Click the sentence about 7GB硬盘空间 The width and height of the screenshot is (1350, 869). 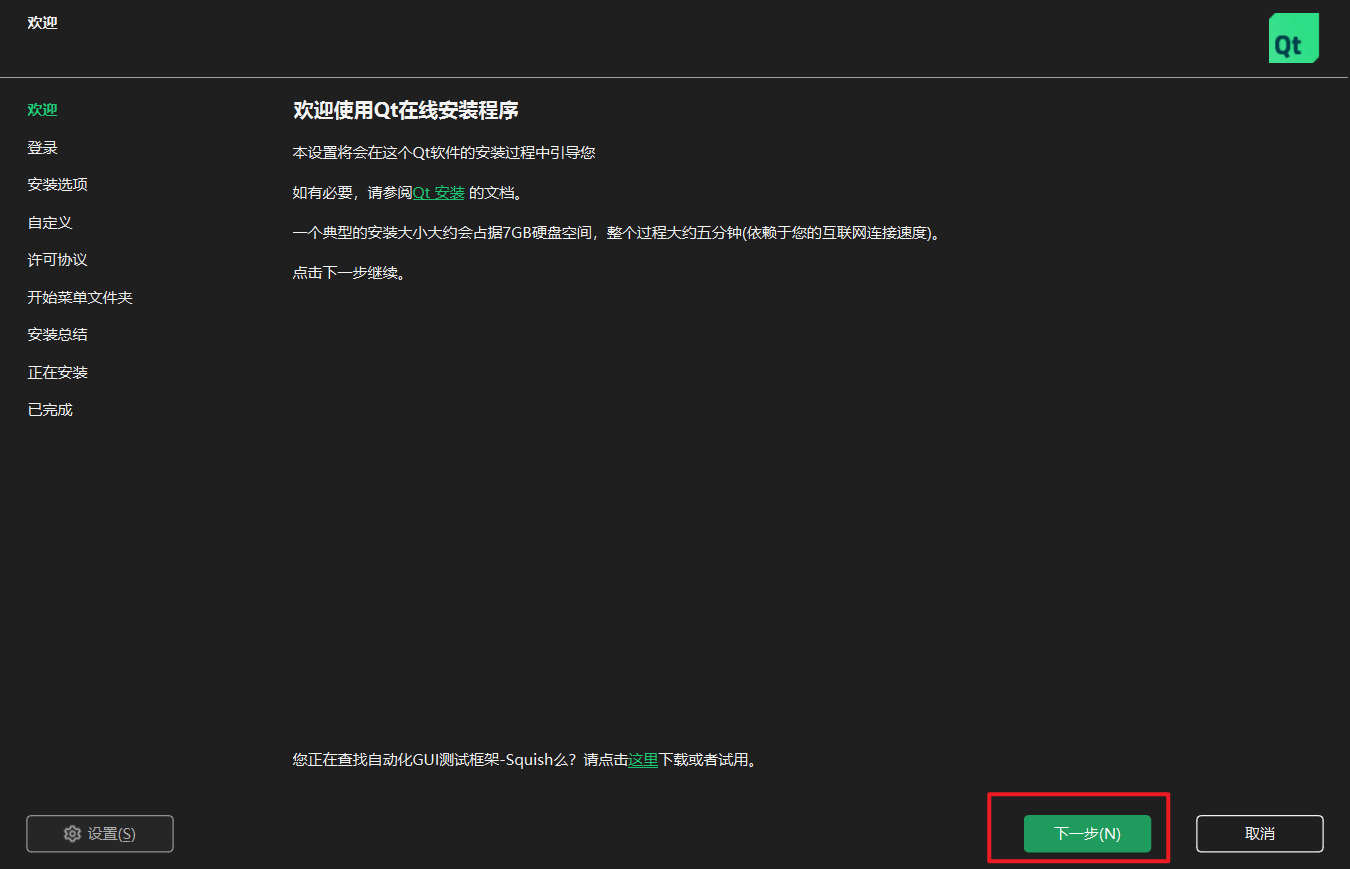[x=616, y=233]
